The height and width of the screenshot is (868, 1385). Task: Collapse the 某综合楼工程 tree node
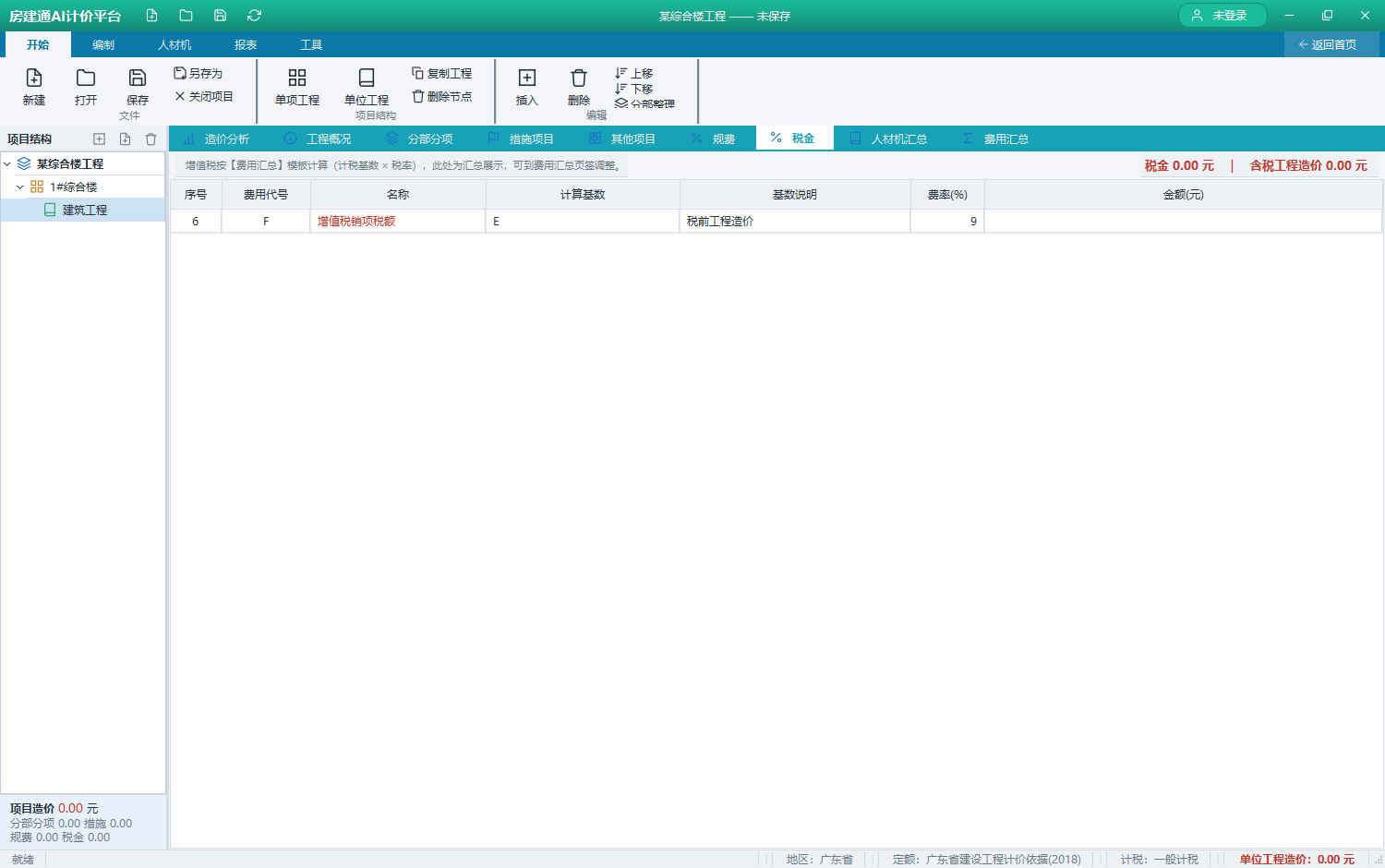[7, 163]
